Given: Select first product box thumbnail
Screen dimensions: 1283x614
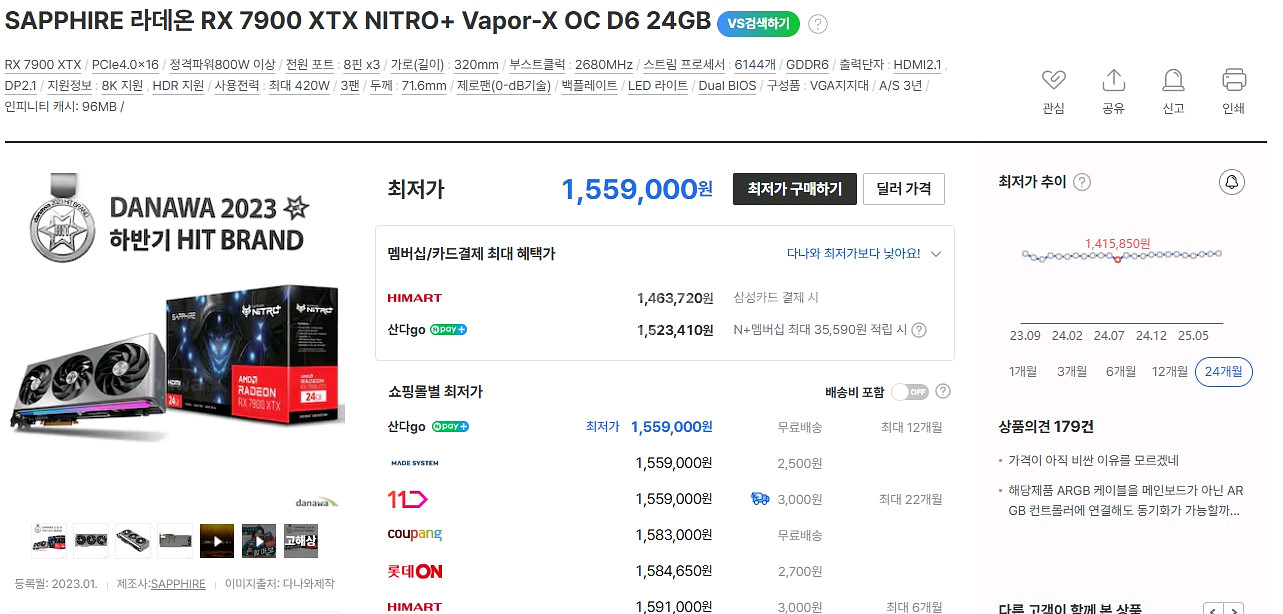Looking at the screenshot, I should point(49,541).
